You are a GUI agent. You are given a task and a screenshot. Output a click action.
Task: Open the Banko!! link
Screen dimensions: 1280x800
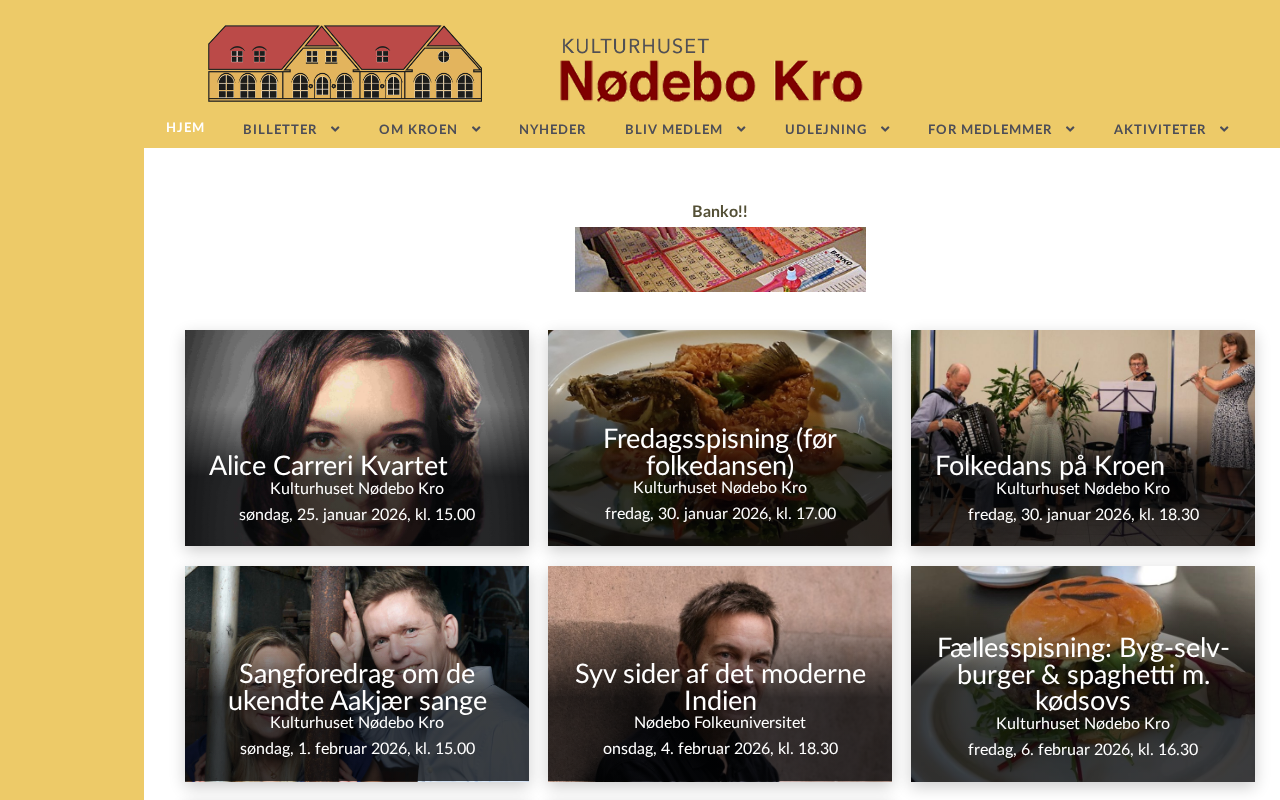click(720, 211)
